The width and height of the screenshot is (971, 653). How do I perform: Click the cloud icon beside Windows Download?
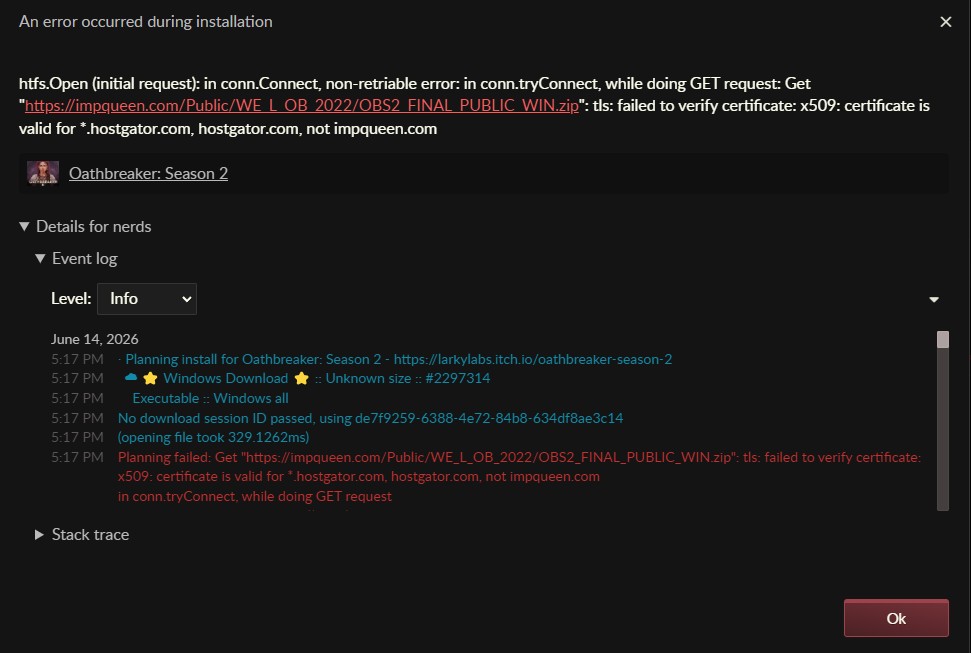click(x=131, y=377)
